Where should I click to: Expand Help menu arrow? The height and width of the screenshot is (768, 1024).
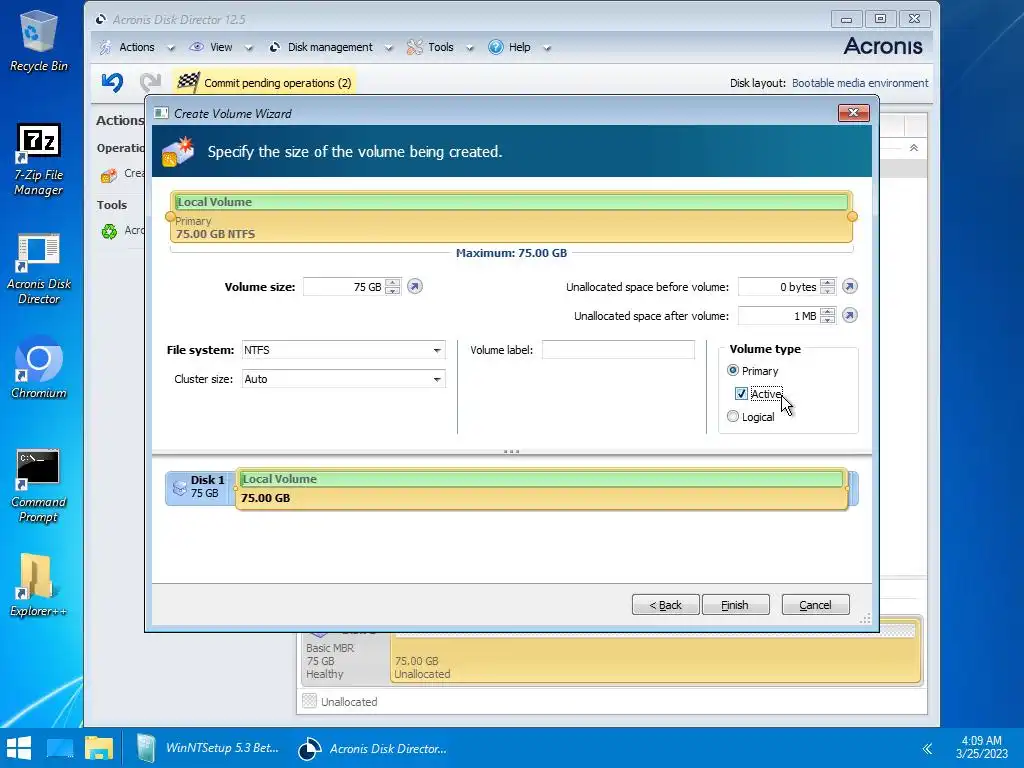pos(547,48)
